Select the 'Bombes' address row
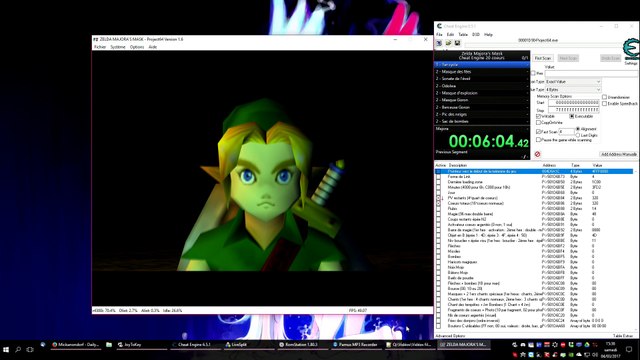Image resolution: width=640 pixels, height=360 pixels. pyautogui.click(x=534, y=257)
